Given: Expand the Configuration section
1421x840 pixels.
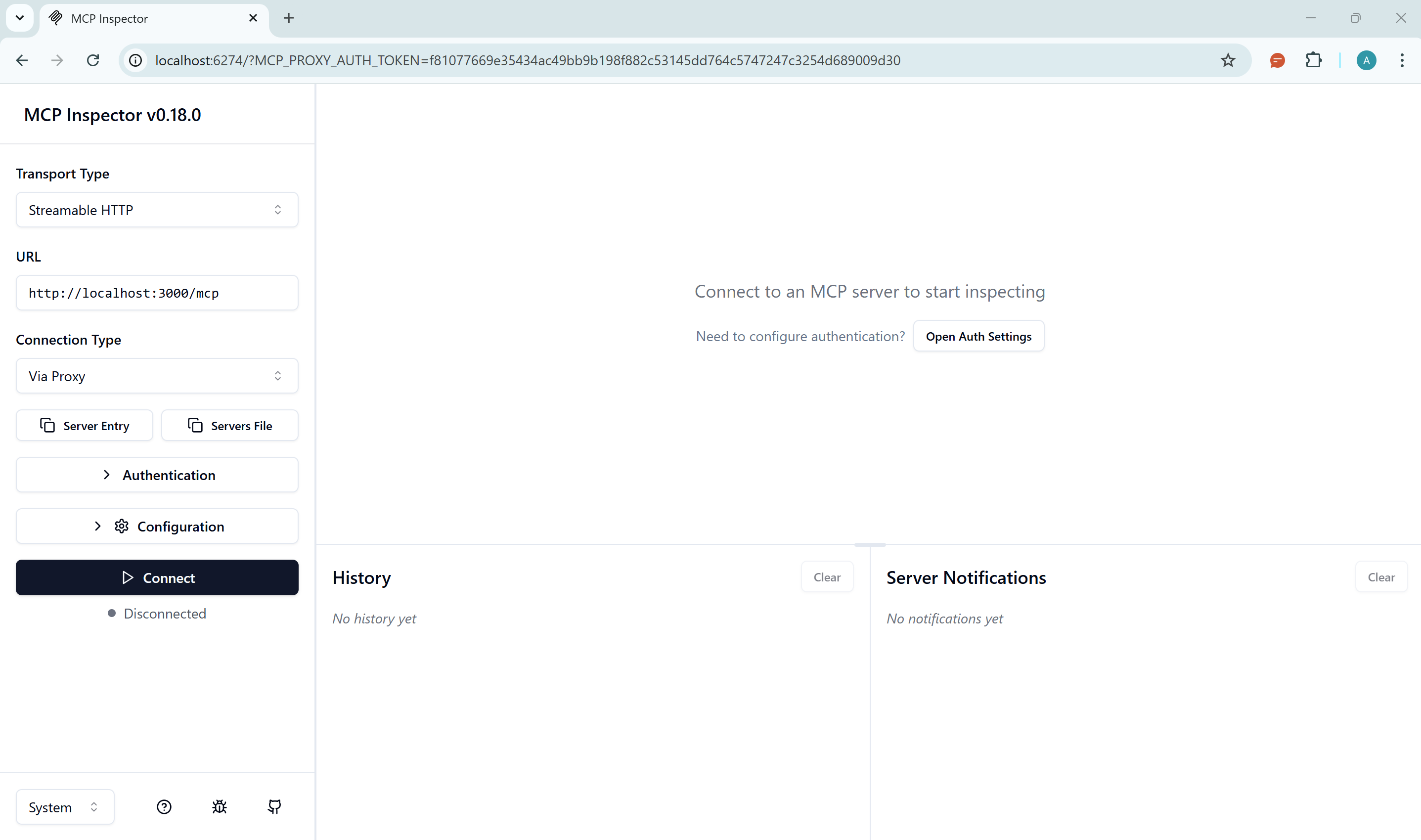Looking at the screenshot, I should (157, 527).
